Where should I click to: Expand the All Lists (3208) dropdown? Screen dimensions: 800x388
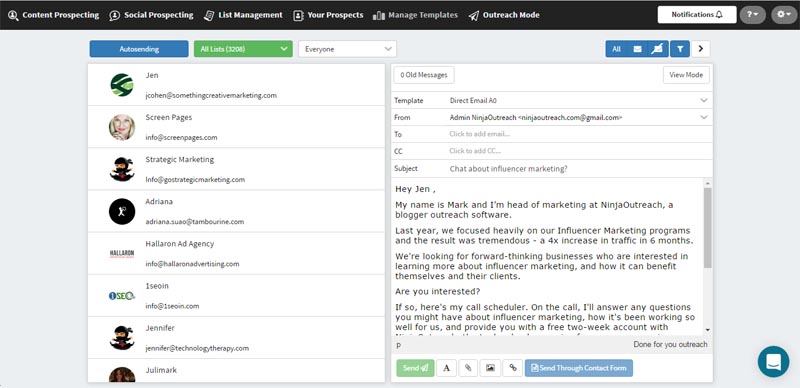[x=243, y=49]
